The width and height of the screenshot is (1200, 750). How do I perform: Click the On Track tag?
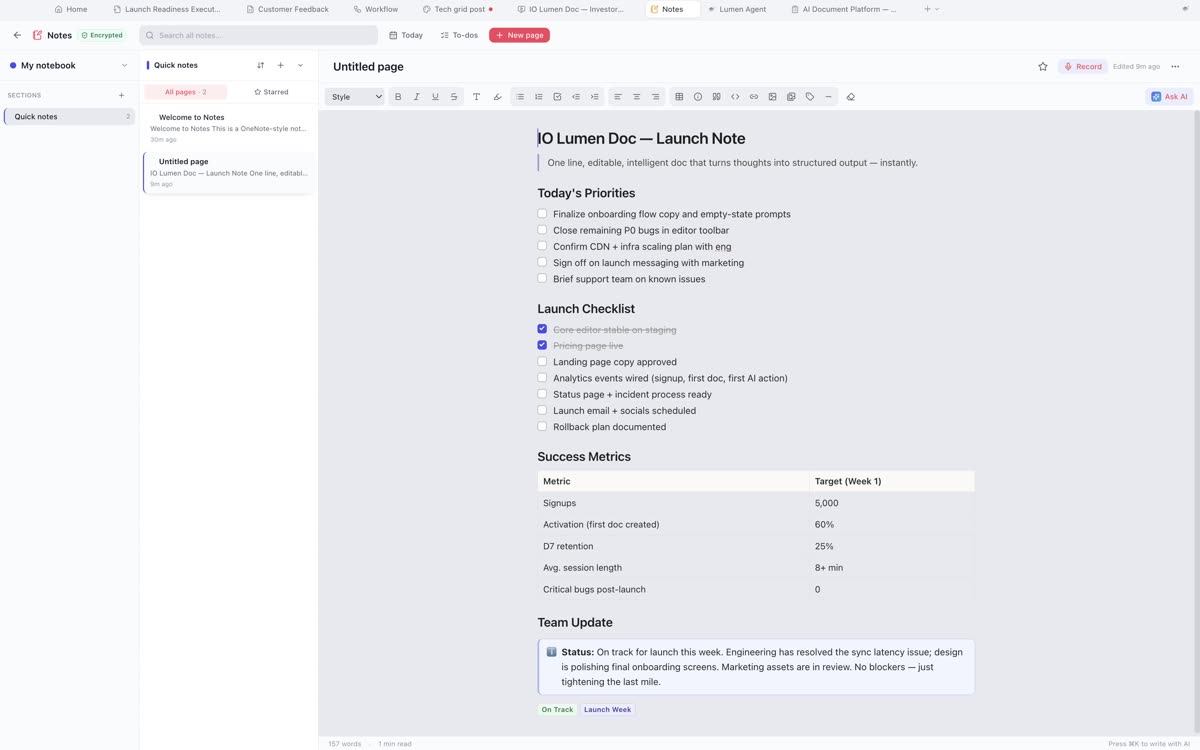coord(557,710)
